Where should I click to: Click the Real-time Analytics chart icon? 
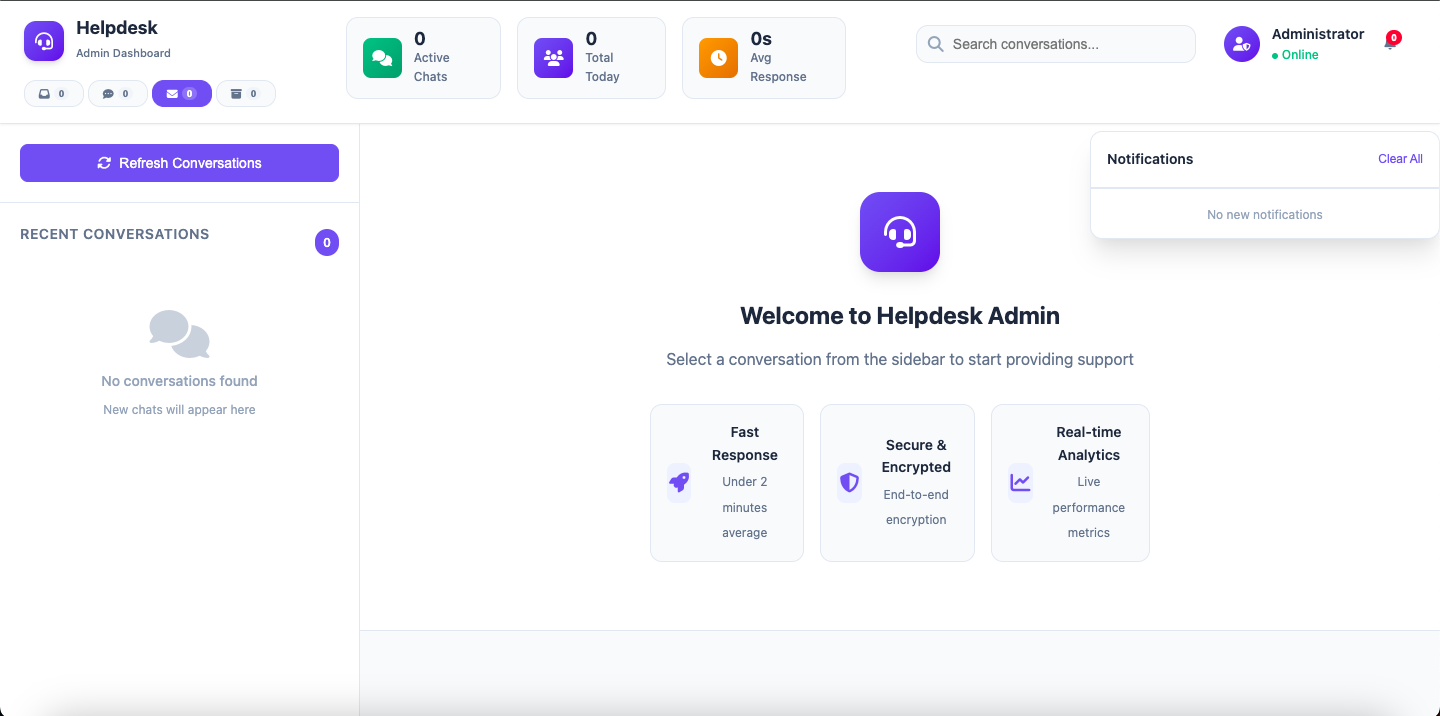tap(1020, 483)
